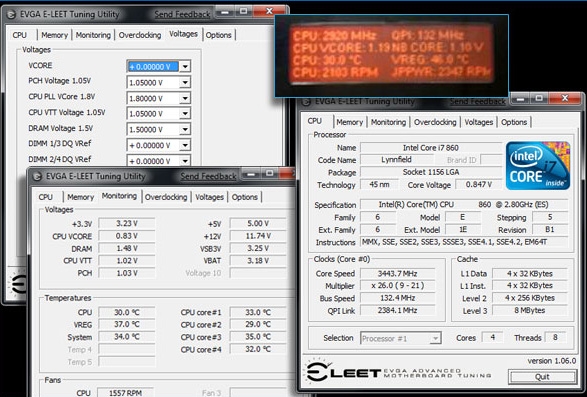
Task: Minimize the Voltages tuning window
Action: 225,12
